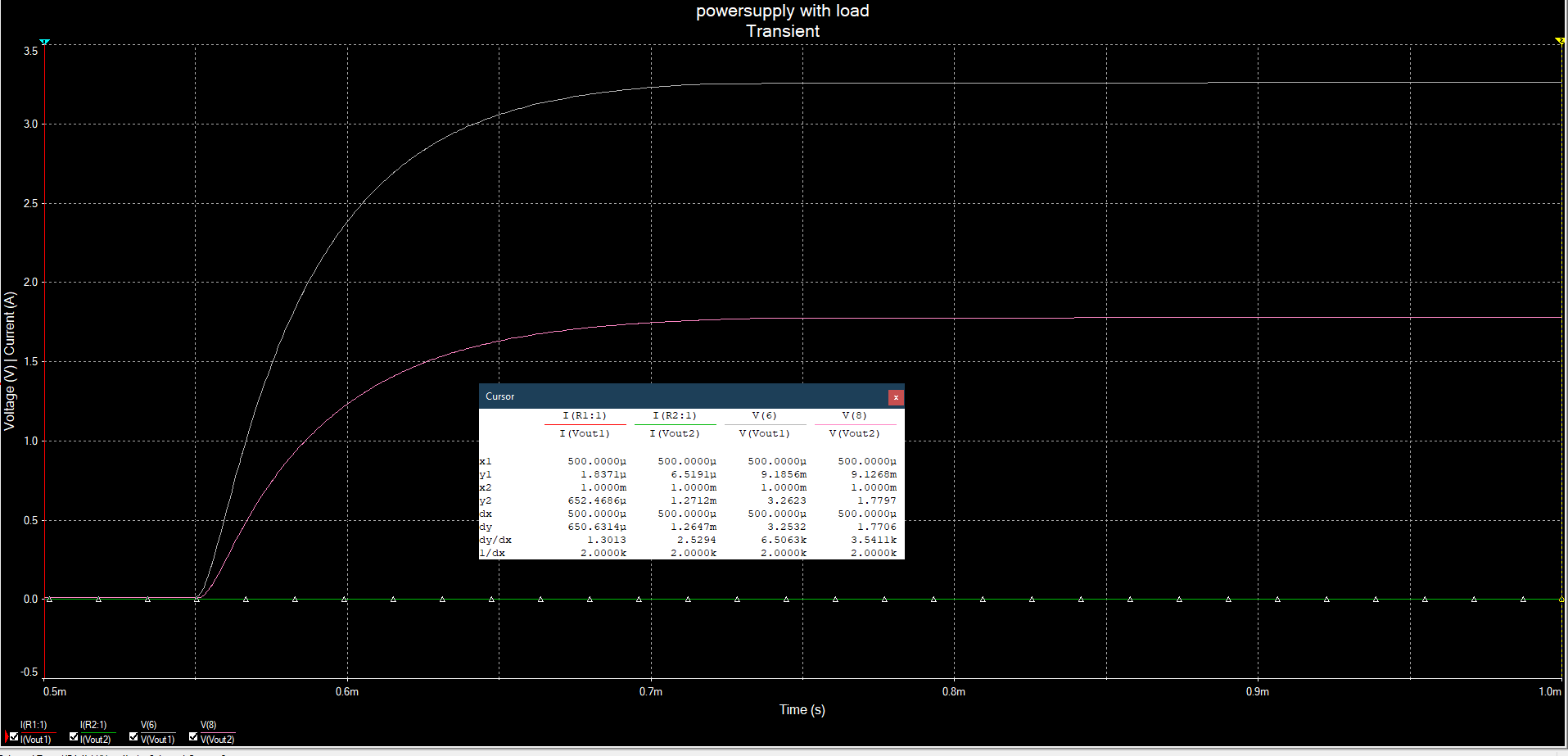Toggle the V(Vout1) visibility checkbox

133,737
